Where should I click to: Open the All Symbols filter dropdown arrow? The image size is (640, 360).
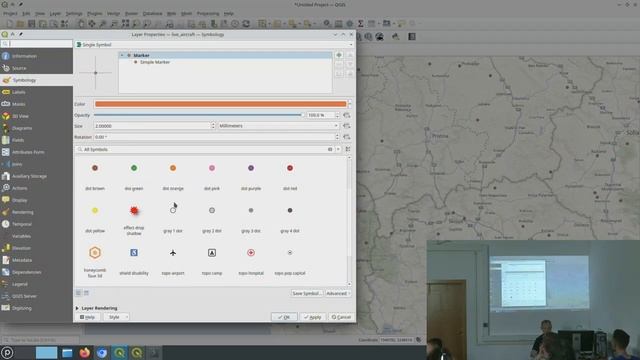point(338,149)
